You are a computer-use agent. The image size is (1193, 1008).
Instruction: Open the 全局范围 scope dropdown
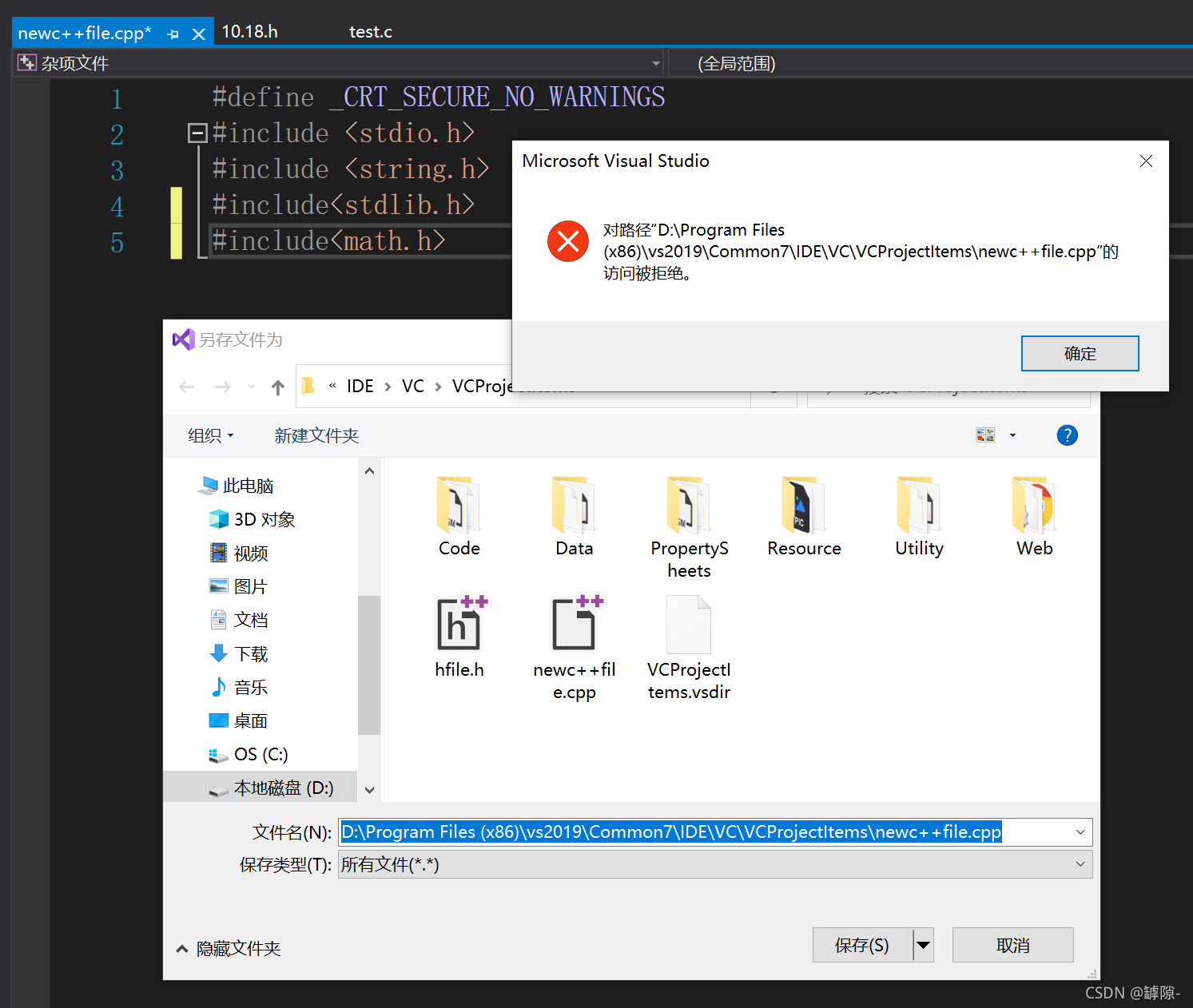(930, 63)
